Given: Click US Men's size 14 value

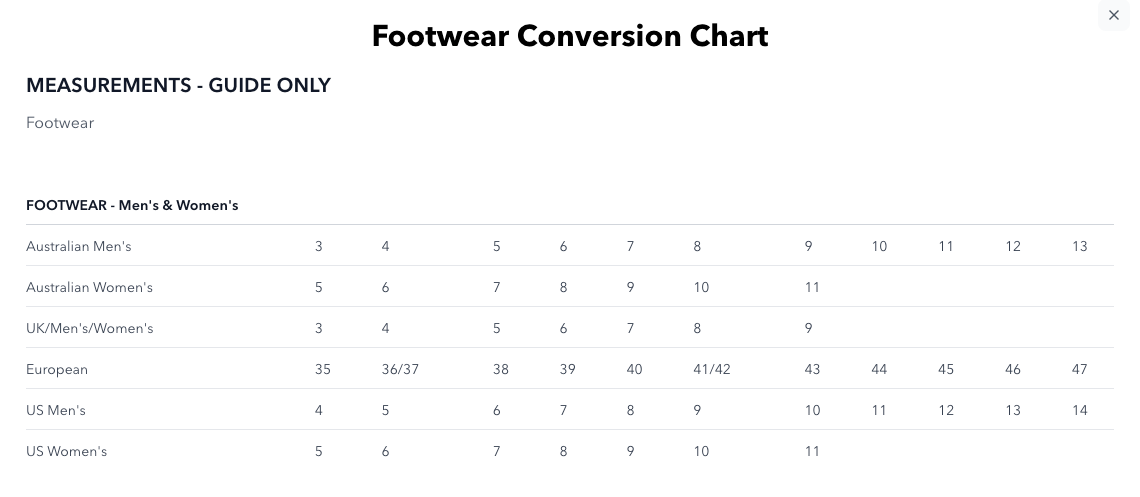Looking at the screenshot, I should click(x=1079, y=410).
